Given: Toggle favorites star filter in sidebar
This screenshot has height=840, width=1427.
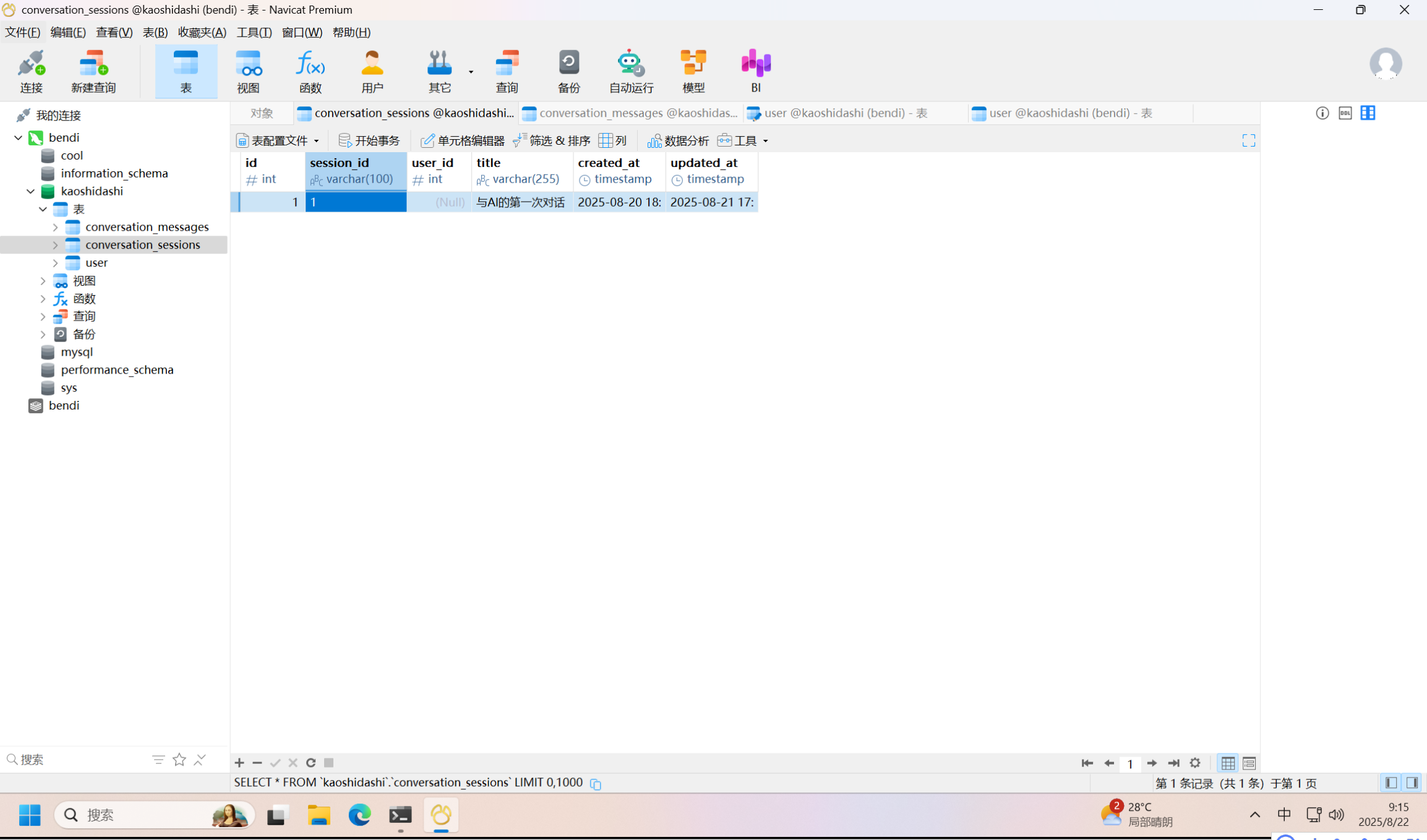Looking at the screenshot, I should point(179,760).
